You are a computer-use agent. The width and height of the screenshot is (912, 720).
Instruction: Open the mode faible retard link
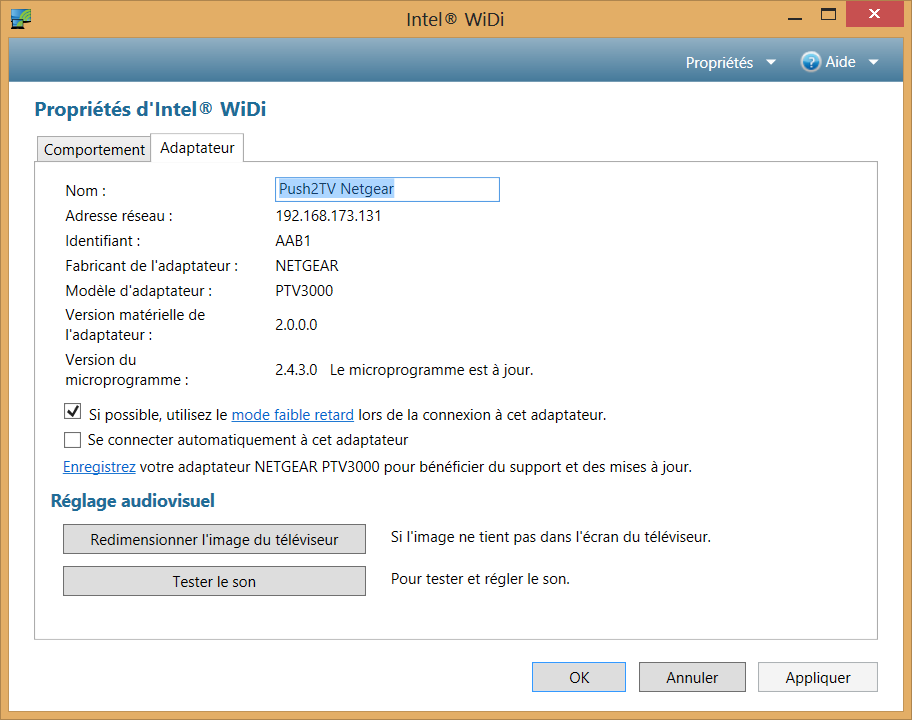point(293,415)
